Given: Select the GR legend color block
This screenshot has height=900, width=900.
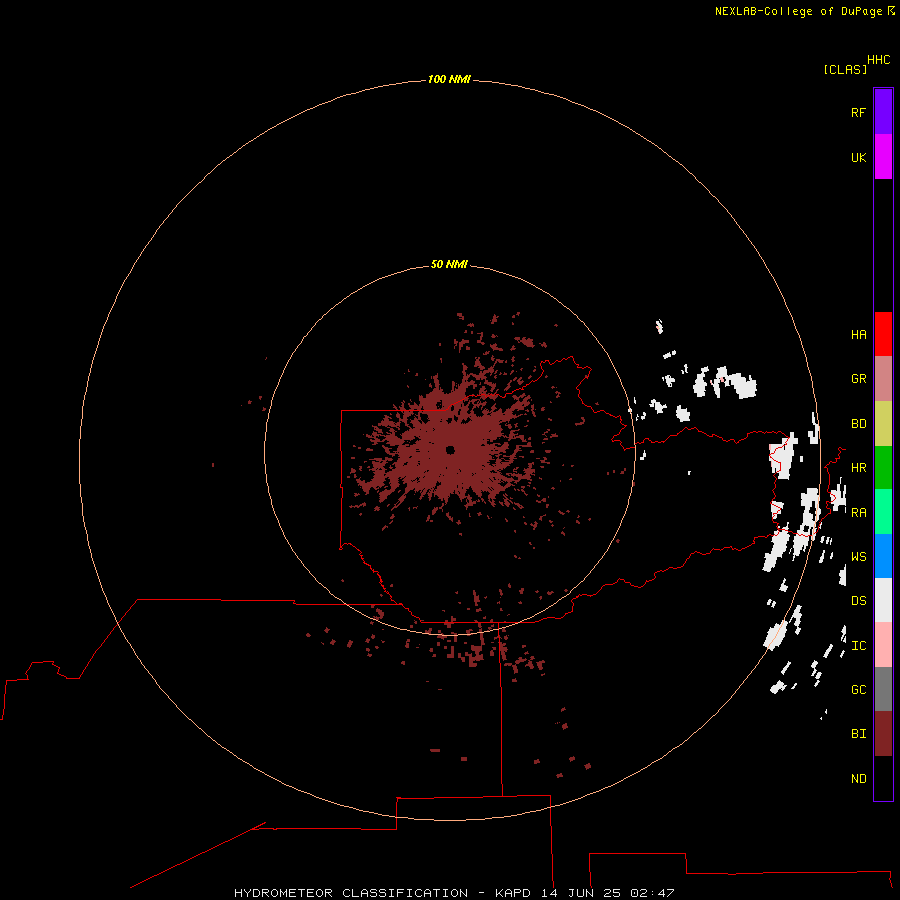Looking at the screenshot, I should [x=883, y=378].
